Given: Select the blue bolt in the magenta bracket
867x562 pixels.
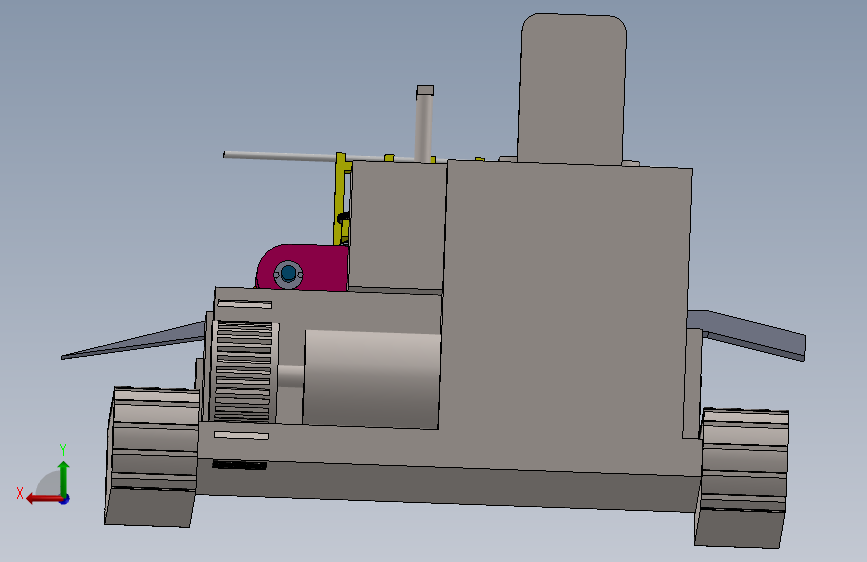Looking at the screenshot, I should [x=288, y=273].
